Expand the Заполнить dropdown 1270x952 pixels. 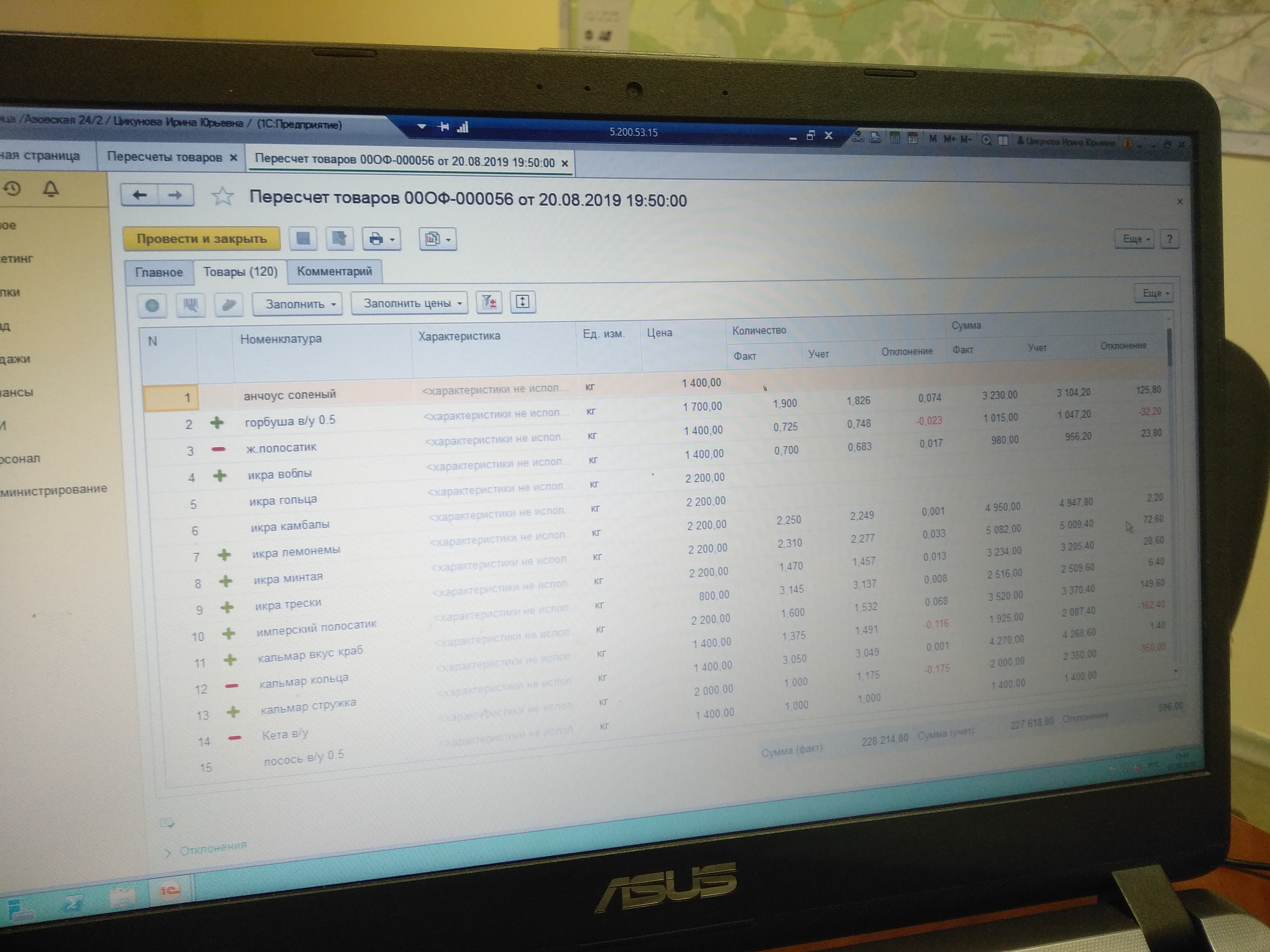tap(297, 304)
